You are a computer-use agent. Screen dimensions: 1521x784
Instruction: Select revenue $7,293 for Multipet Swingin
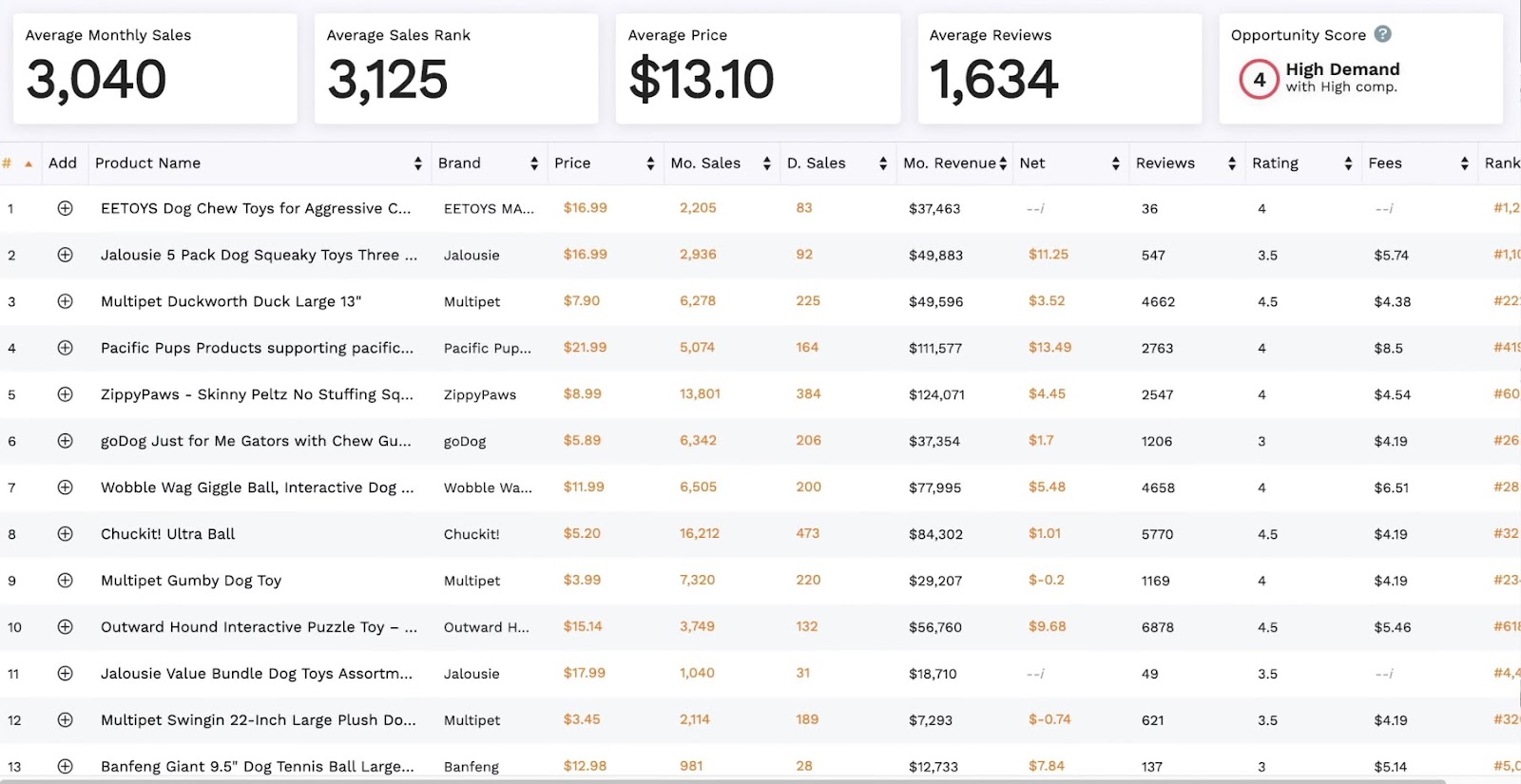931,720
